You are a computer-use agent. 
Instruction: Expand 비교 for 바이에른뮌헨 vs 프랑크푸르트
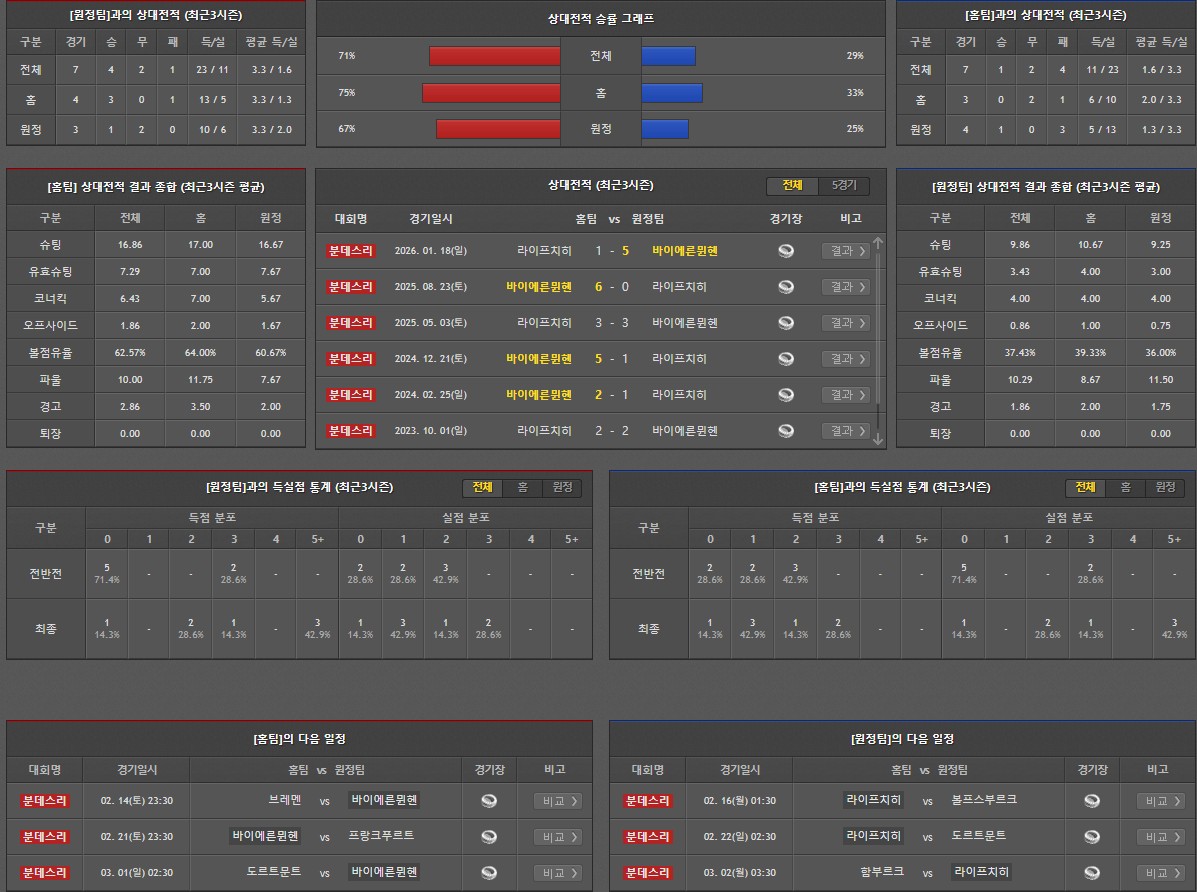(557, 837)
